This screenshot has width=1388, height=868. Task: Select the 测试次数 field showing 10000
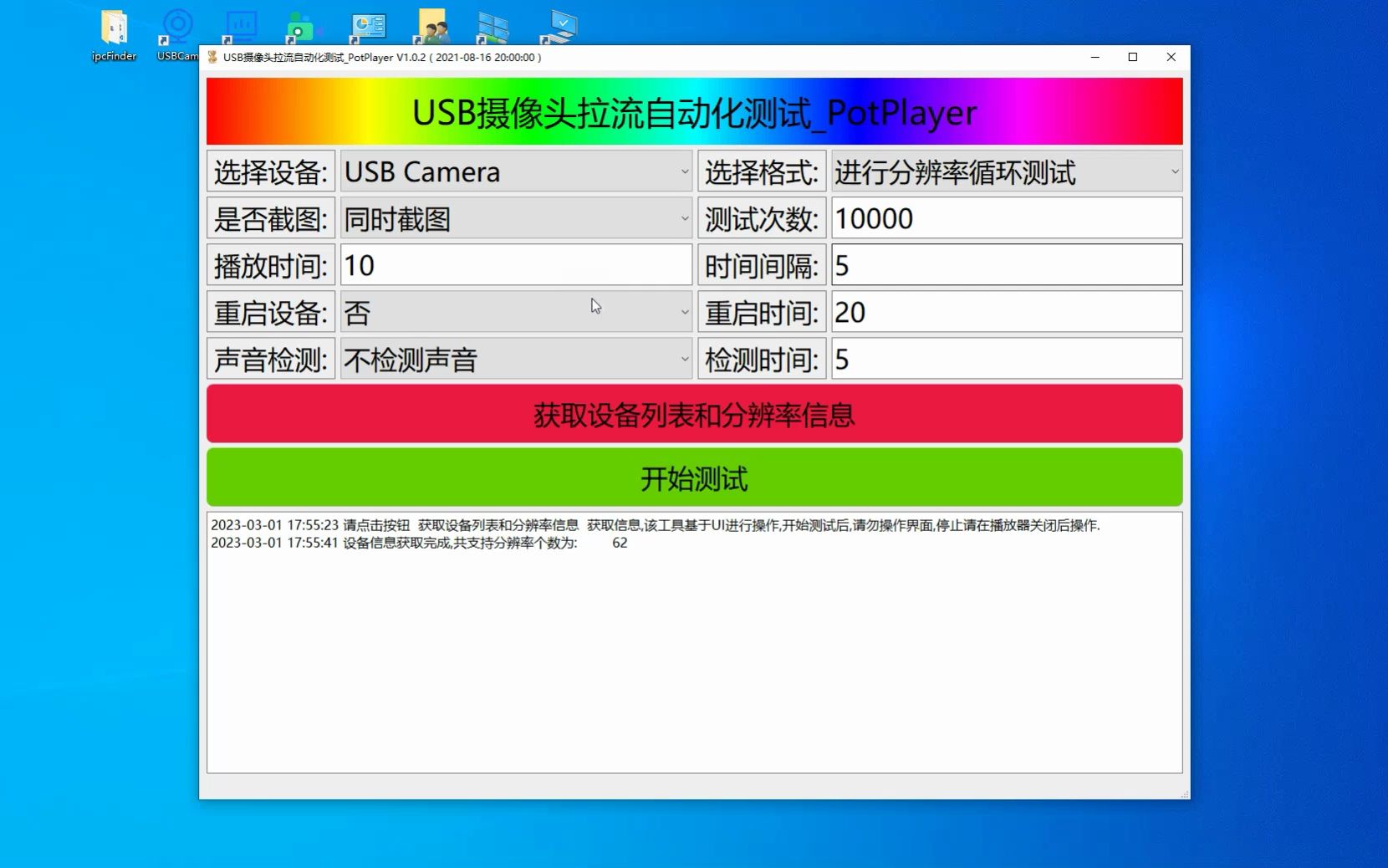click(1006, 218)
